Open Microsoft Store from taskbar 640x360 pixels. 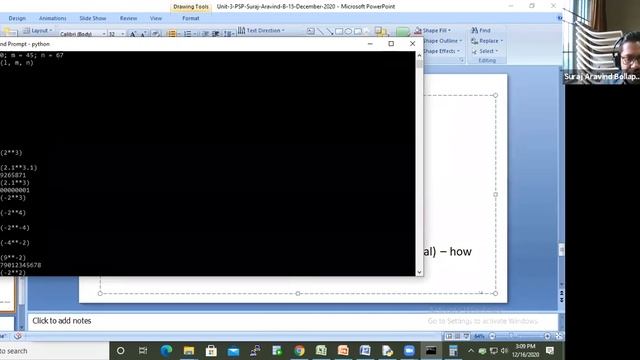(211, 351)
